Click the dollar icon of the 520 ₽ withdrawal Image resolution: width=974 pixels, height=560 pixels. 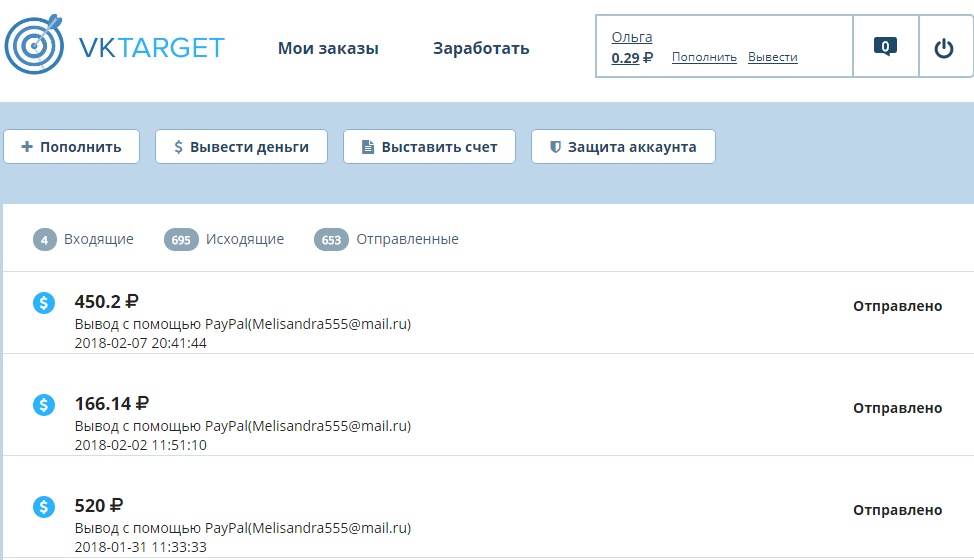(43, 507)
